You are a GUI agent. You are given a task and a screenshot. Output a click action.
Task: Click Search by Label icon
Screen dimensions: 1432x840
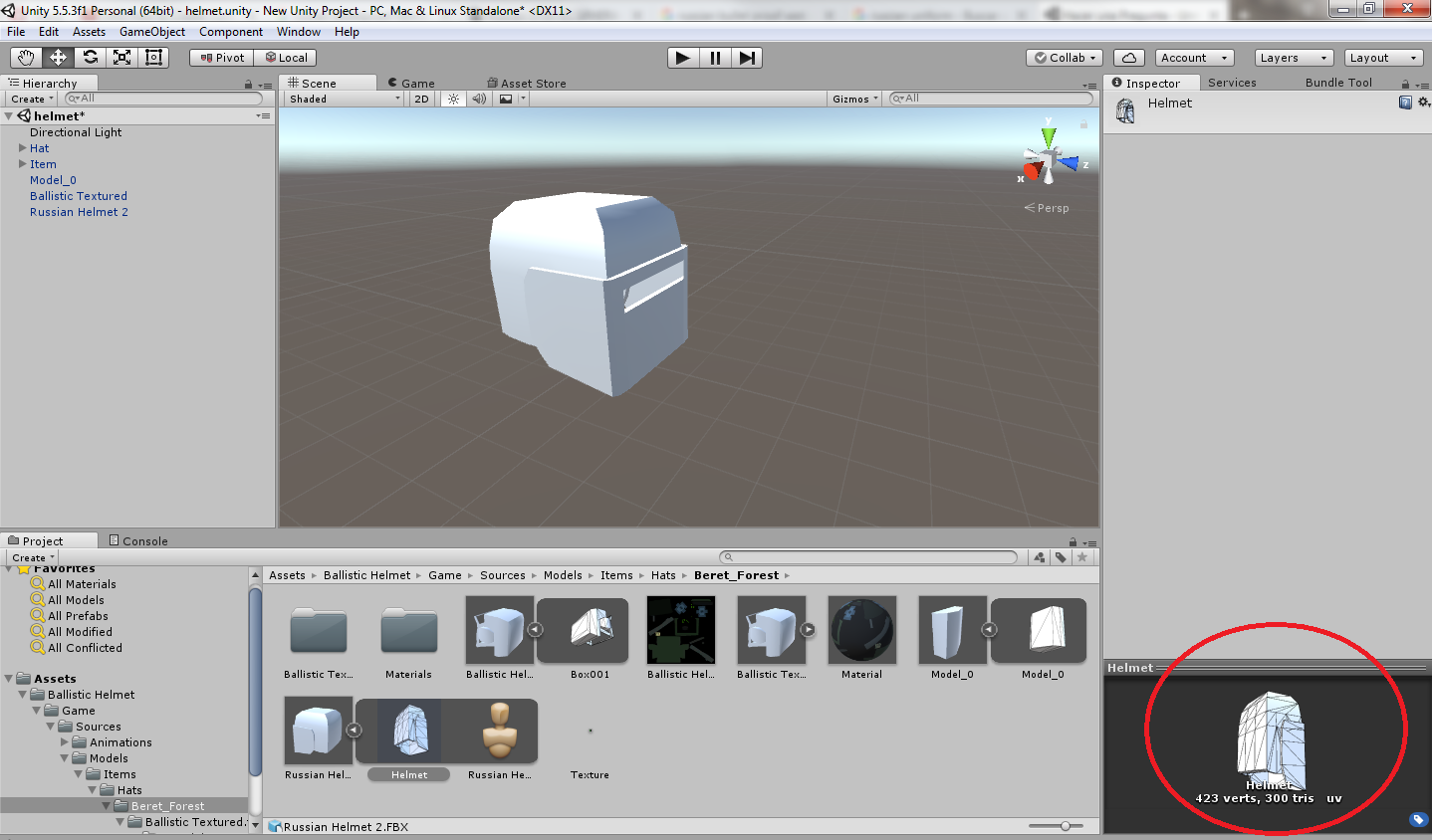[1061, 557]
